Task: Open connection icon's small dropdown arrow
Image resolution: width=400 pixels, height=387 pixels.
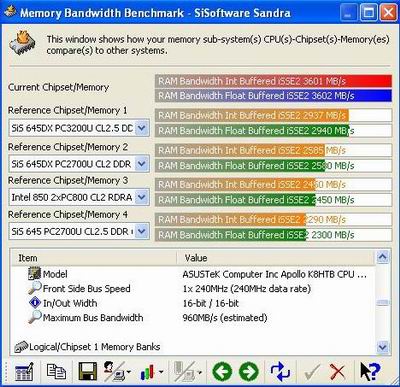Action: [x=129, y=372]
